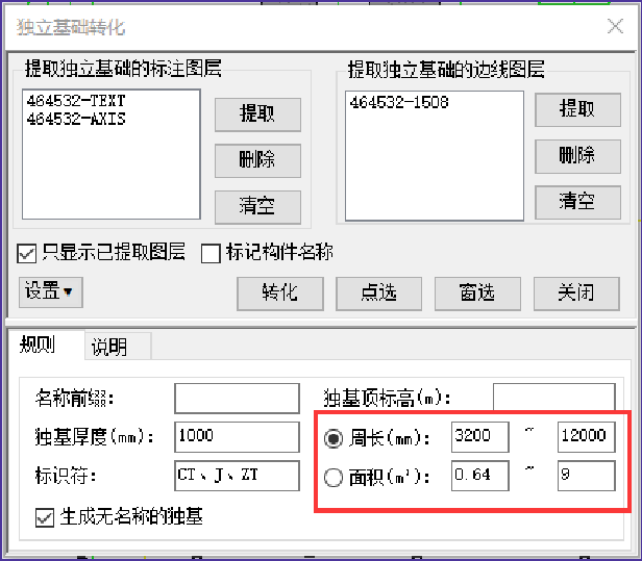The width and height of the screenshot is (642, 561).
Task: Enable 标记构件名称 checkbox
Action: coord(210,253)
